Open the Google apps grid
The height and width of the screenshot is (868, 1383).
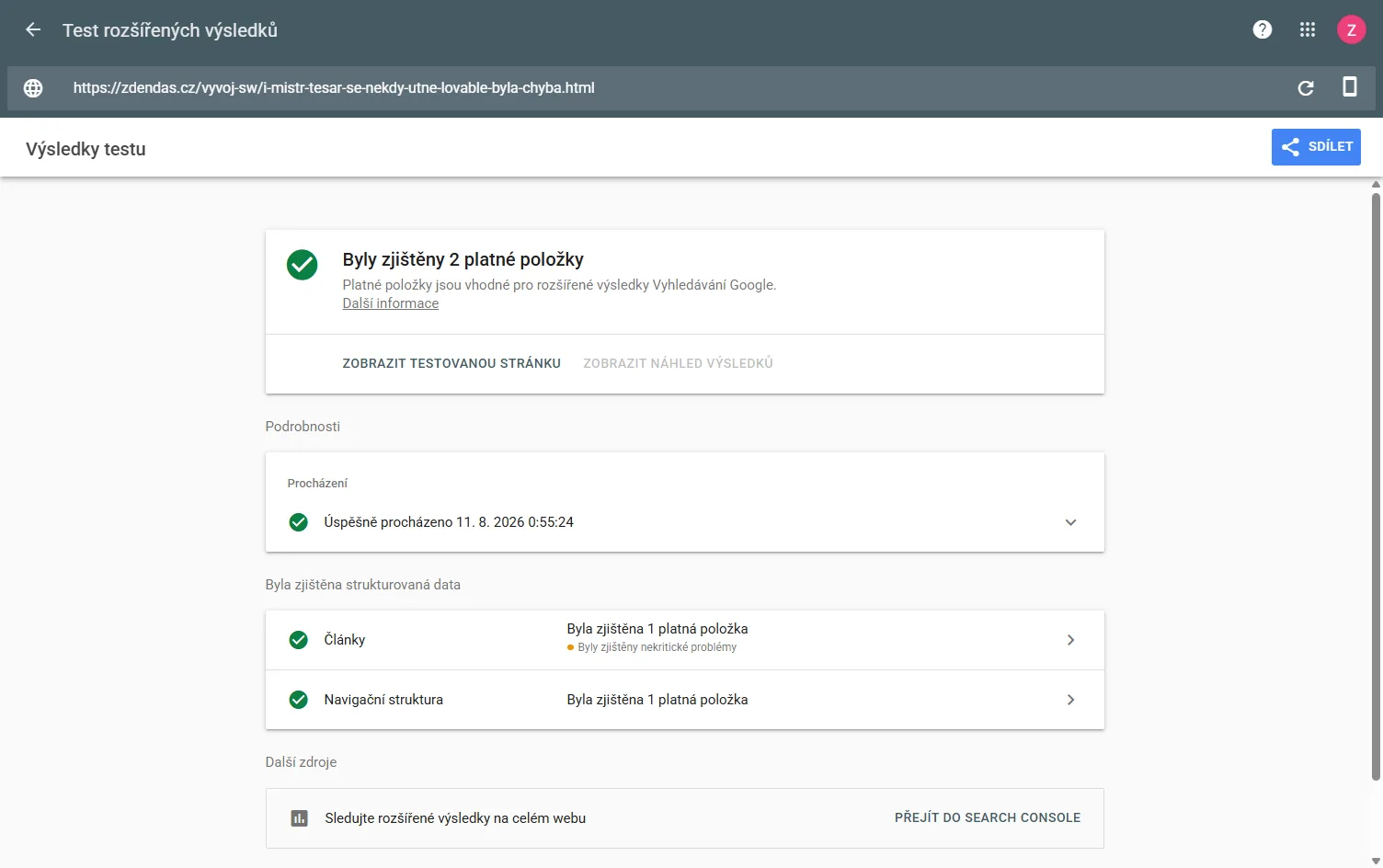click(1308, 29)
